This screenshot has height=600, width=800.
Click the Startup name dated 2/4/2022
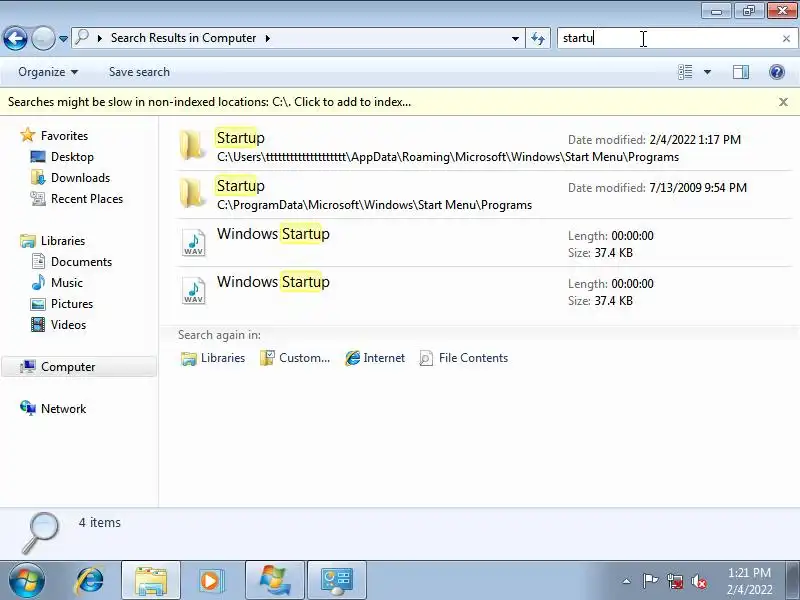[241, 138]
